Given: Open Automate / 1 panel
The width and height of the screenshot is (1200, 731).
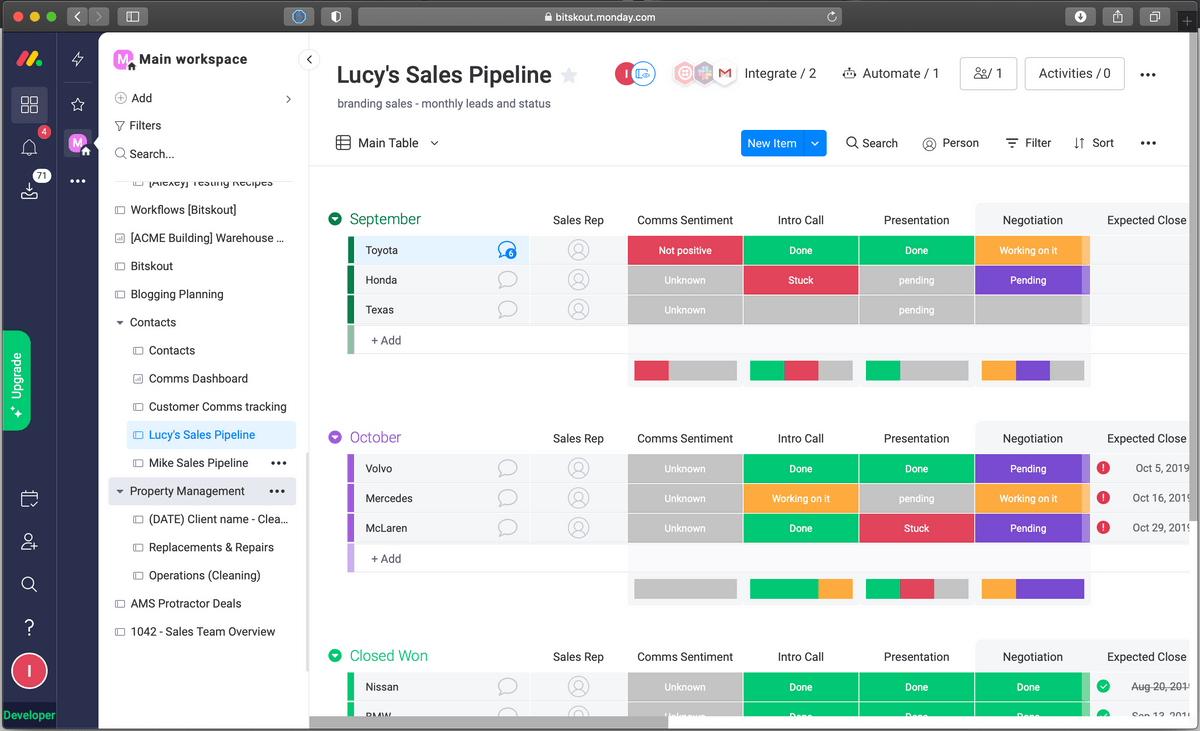Looking at the screenshot, I should 890,74.
